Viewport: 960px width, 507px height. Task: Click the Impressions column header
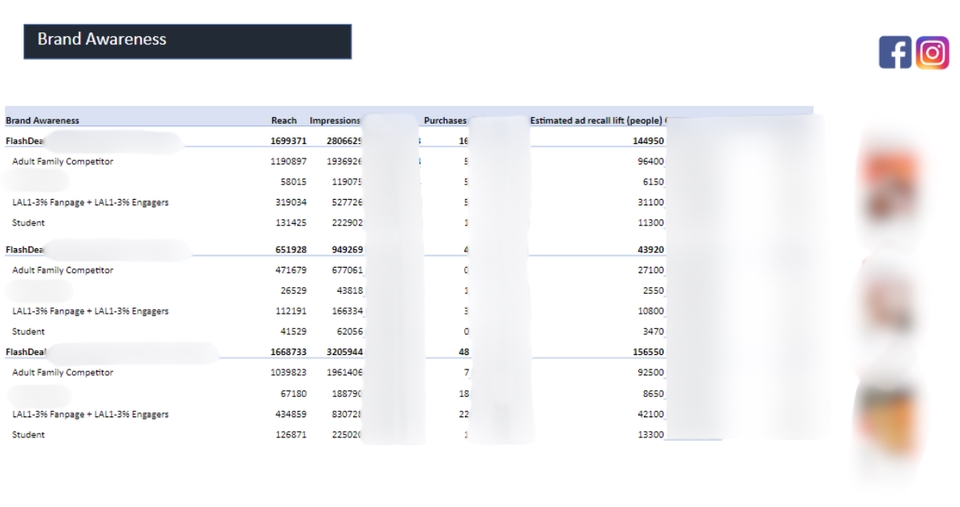click(335, 121)
